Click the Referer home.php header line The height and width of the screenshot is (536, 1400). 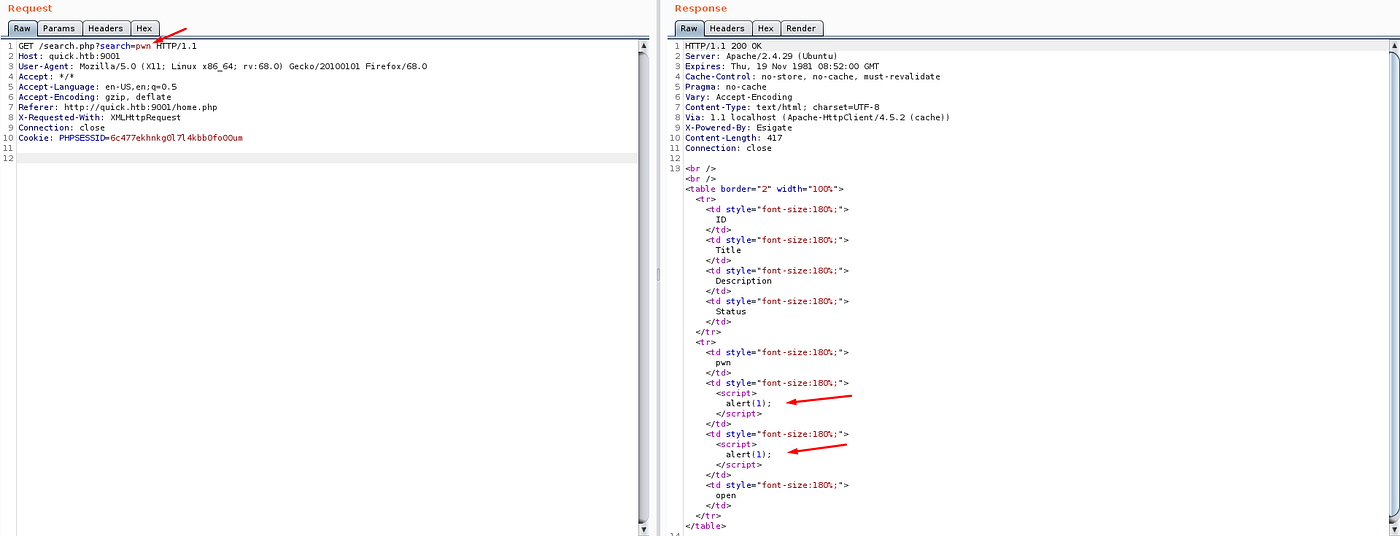coord(118,107)
